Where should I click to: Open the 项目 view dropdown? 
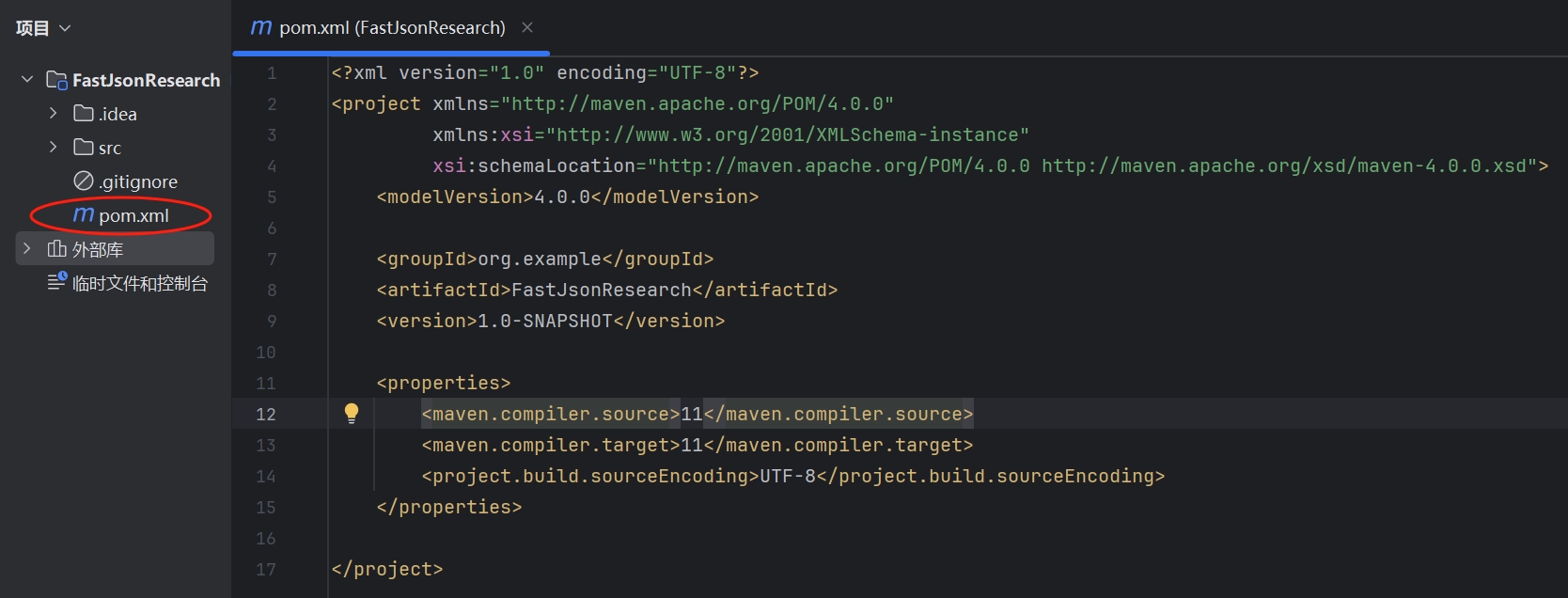click(43, 28)
